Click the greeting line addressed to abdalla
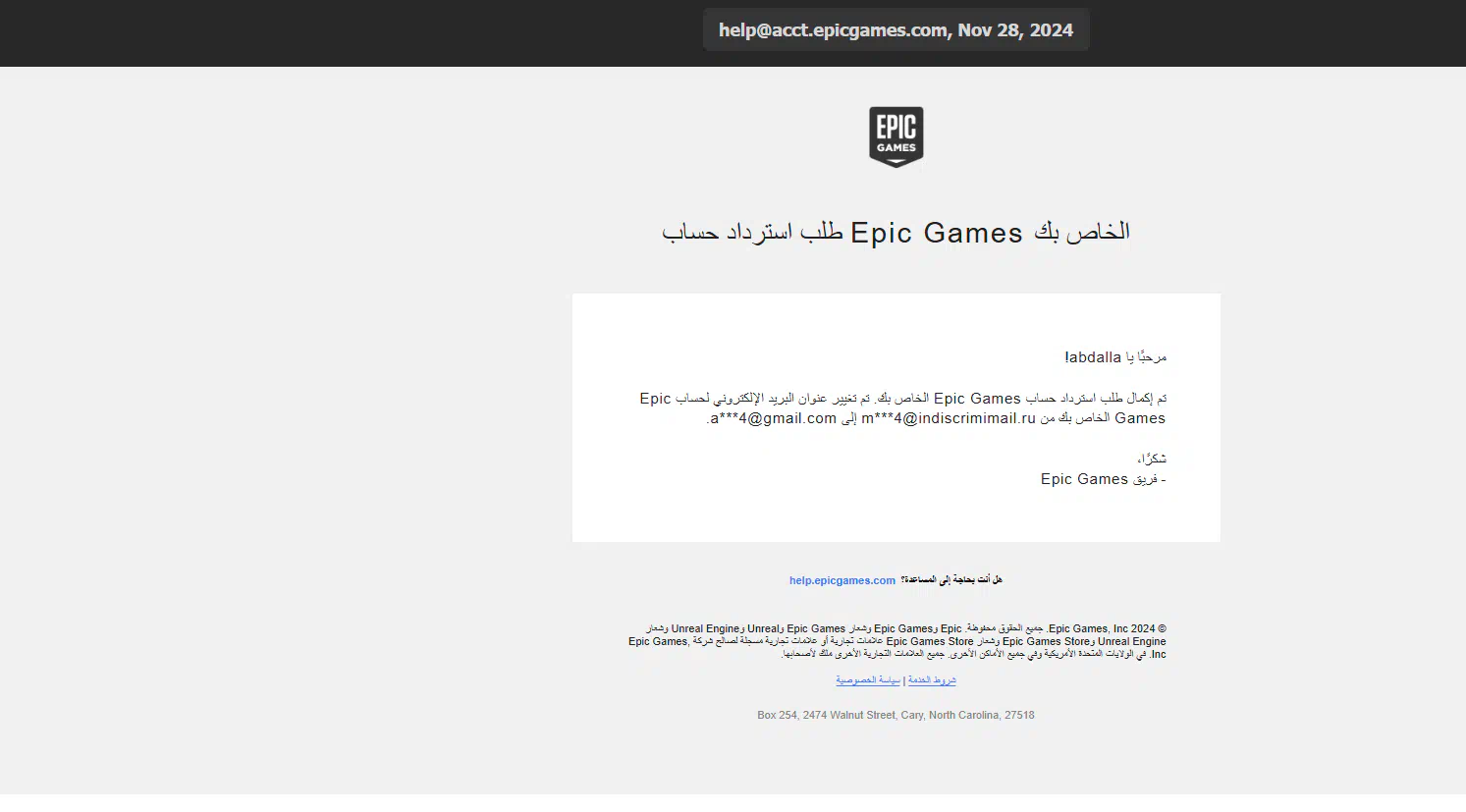The width and height of the screenshot is (1466, 812). [x=1115, y=357]
